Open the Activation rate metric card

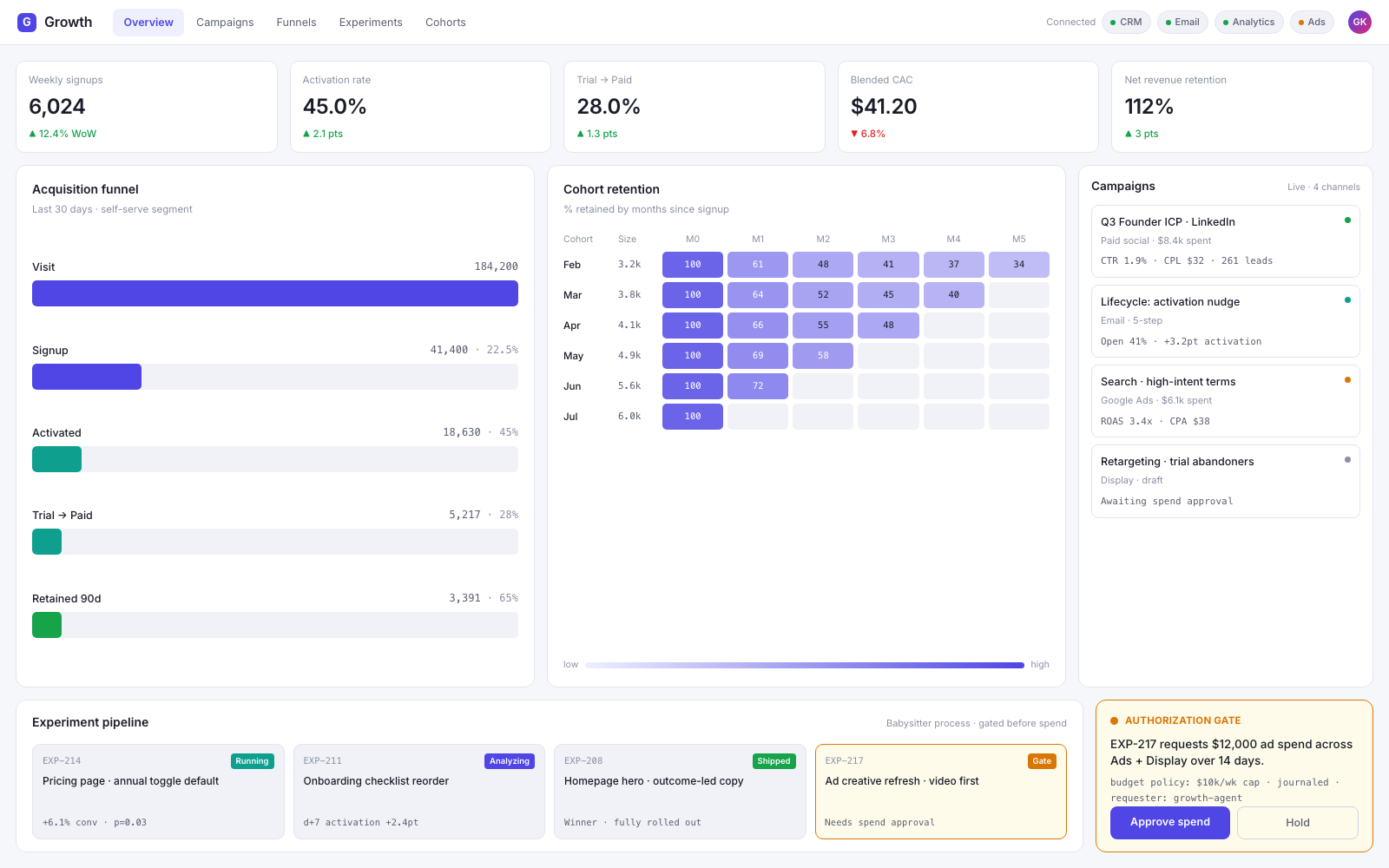(420, 107)
